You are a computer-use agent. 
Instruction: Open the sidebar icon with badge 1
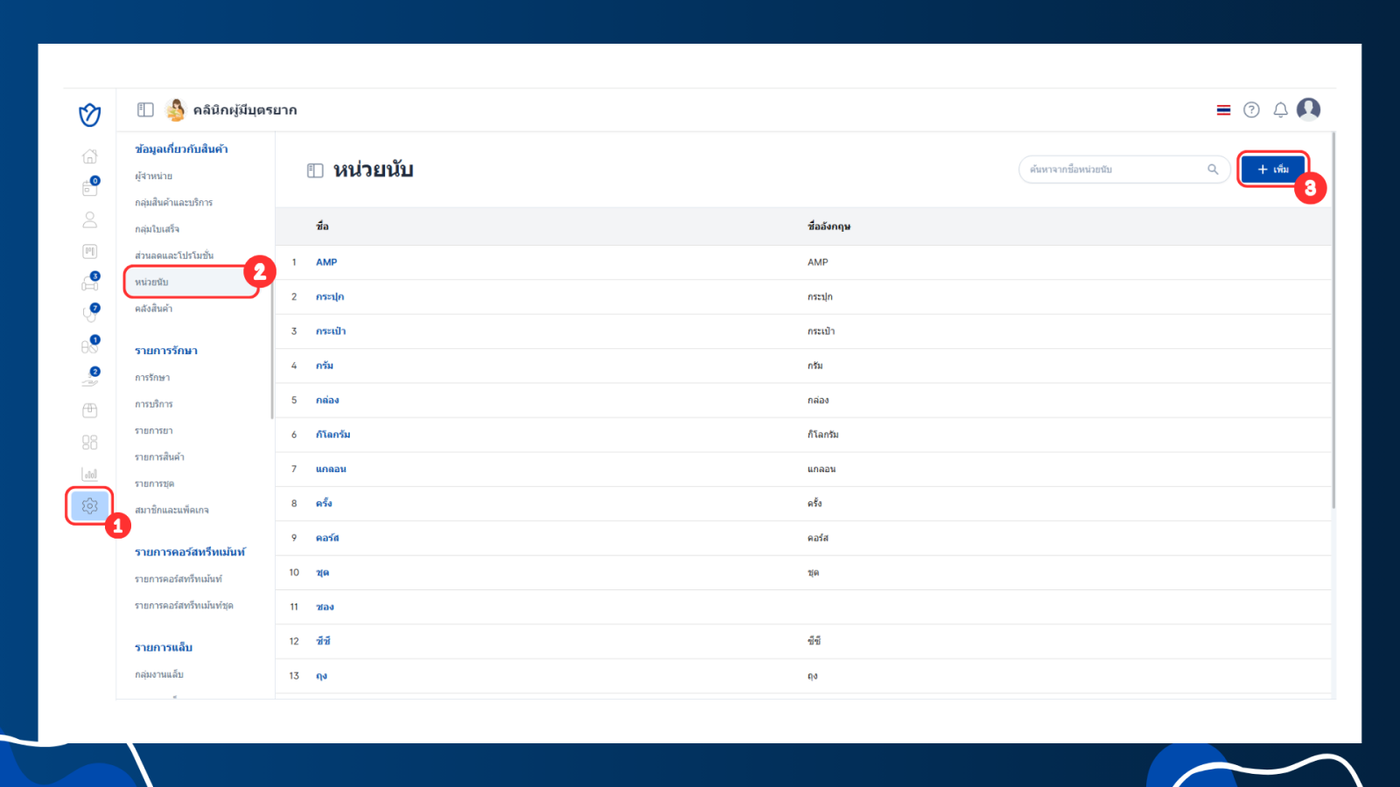tap(89, 347)
